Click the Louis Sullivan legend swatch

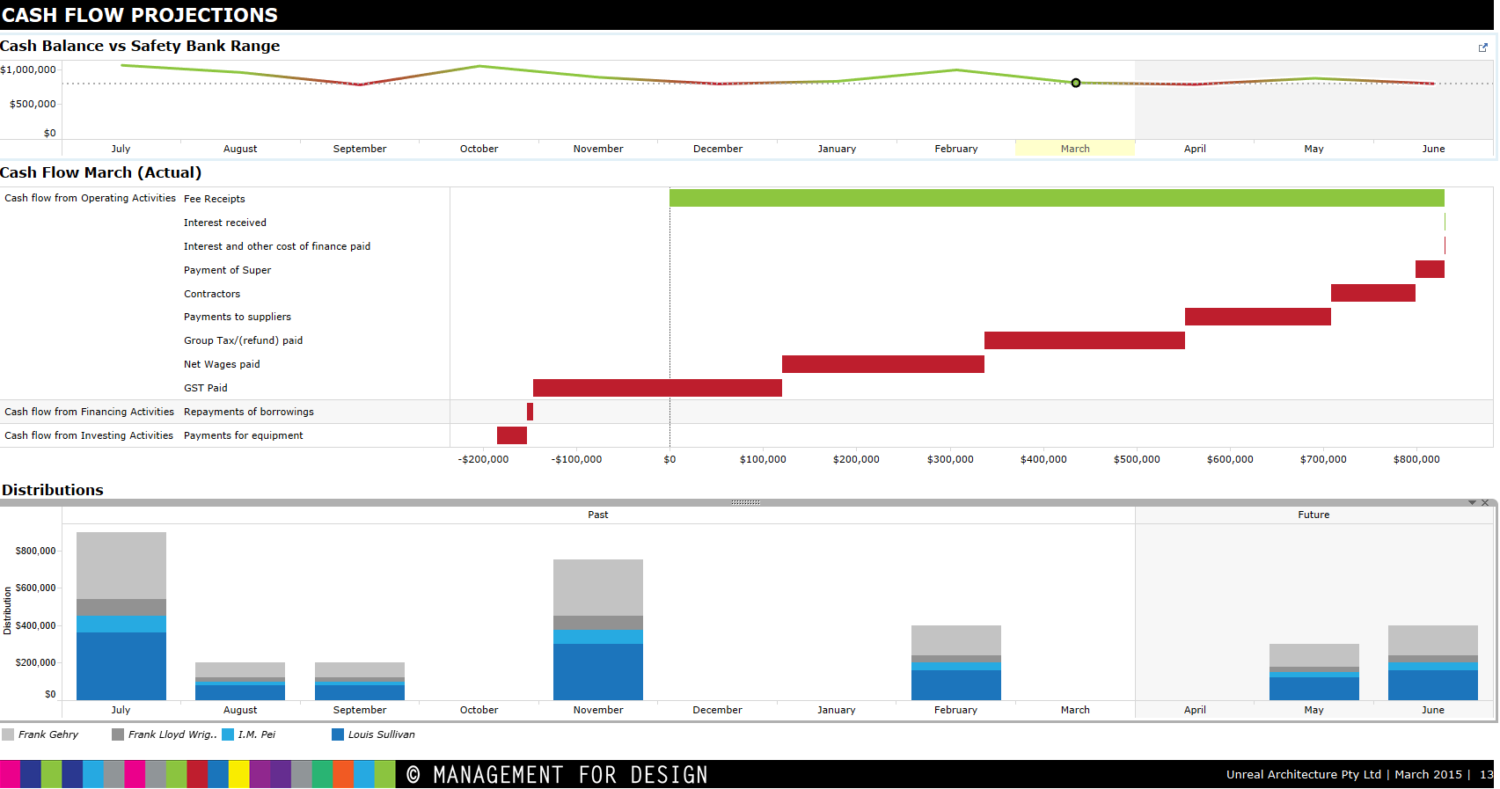point(337,734)
